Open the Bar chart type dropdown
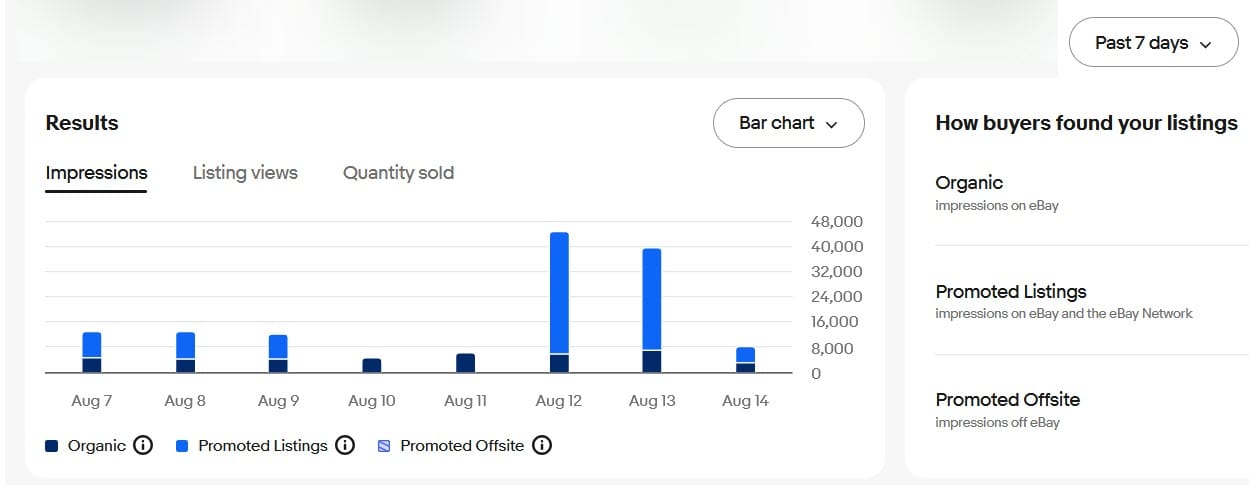Viewport: 1249px width, 485px height. pyautogui.click(x=788, y=123)
